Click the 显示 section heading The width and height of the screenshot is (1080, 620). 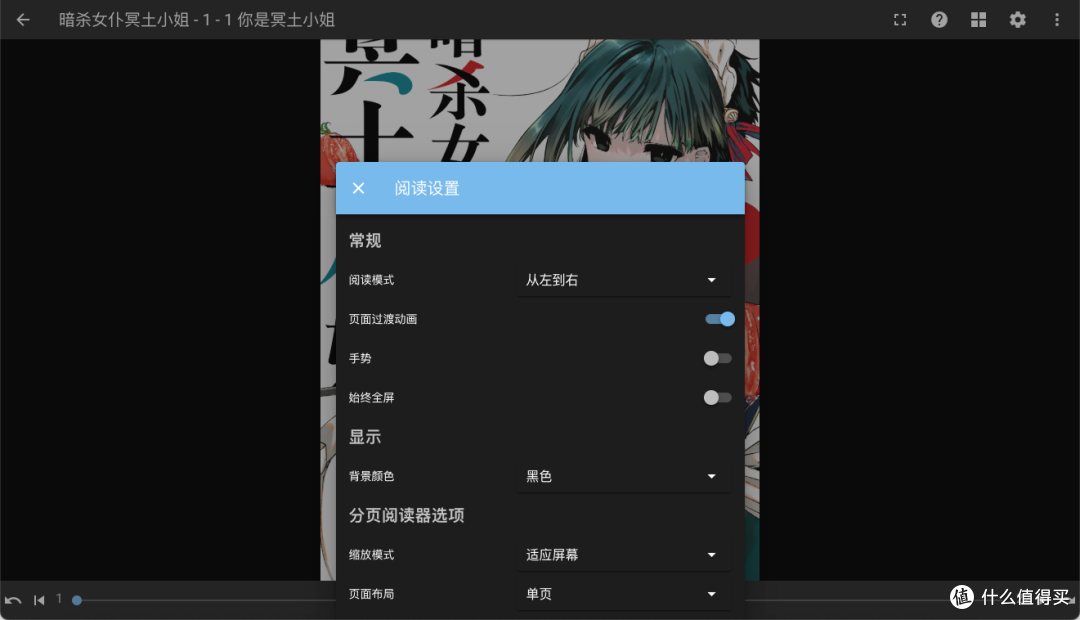coord(365,437)
